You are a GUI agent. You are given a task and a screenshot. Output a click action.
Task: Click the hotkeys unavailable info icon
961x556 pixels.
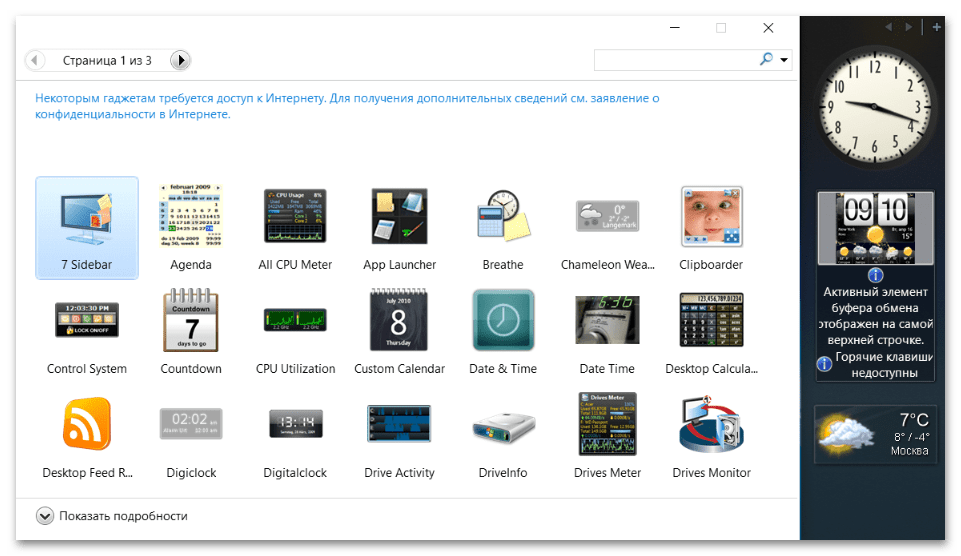click(x=824, y=364)
